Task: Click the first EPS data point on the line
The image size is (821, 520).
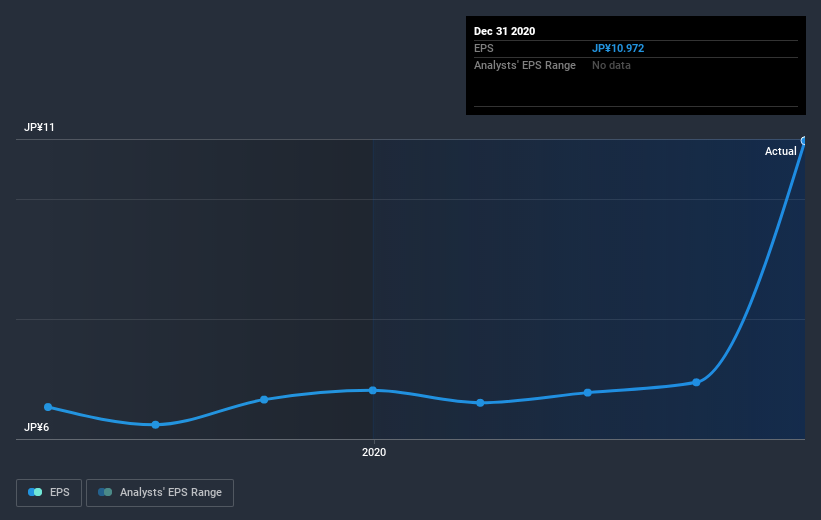Action: 48,407
